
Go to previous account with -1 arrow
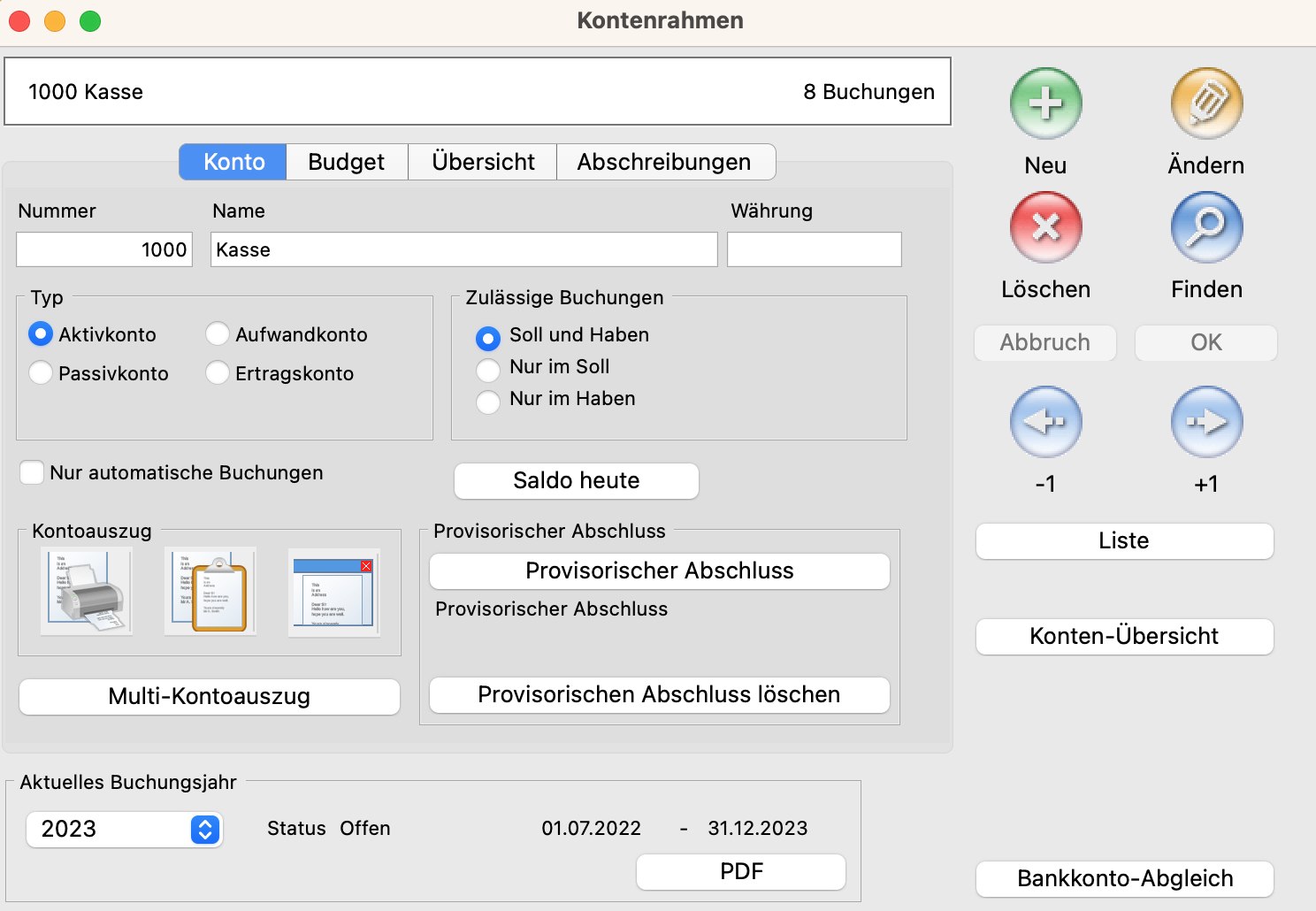(x=1045, y=422)
